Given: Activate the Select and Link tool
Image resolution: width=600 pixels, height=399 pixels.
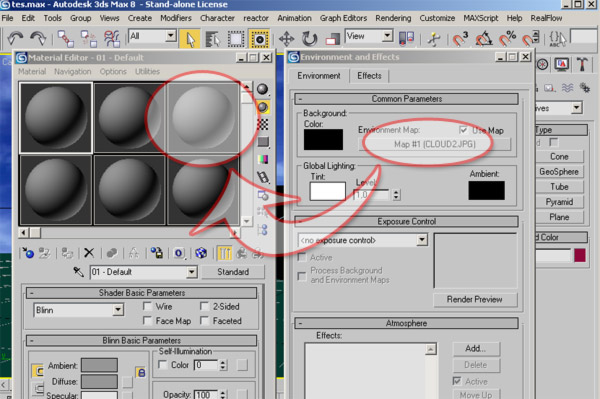Looking at the screenshot, I should (65, 38).
